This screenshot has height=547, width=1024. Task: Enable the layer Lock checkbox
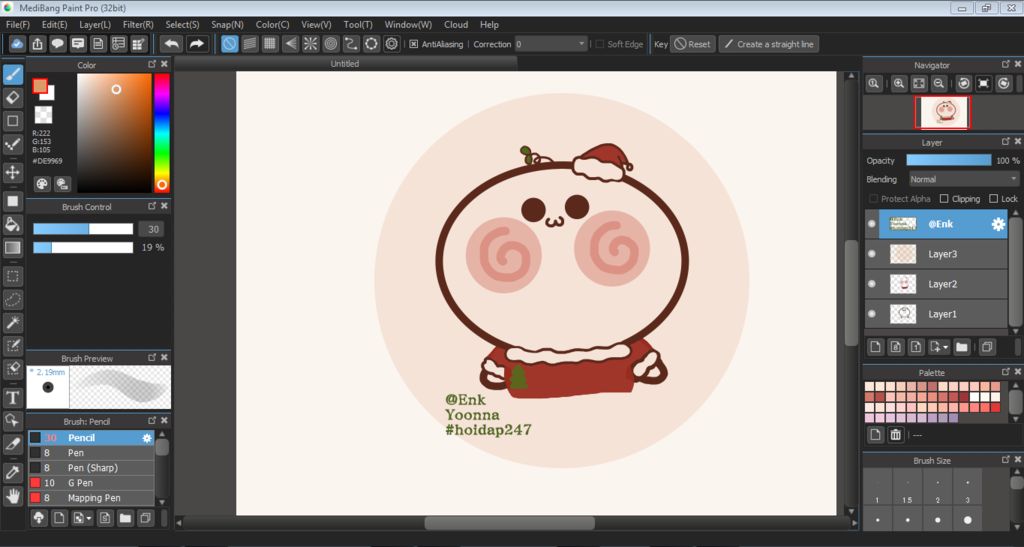pyautogui.click(x=993, y=198)
